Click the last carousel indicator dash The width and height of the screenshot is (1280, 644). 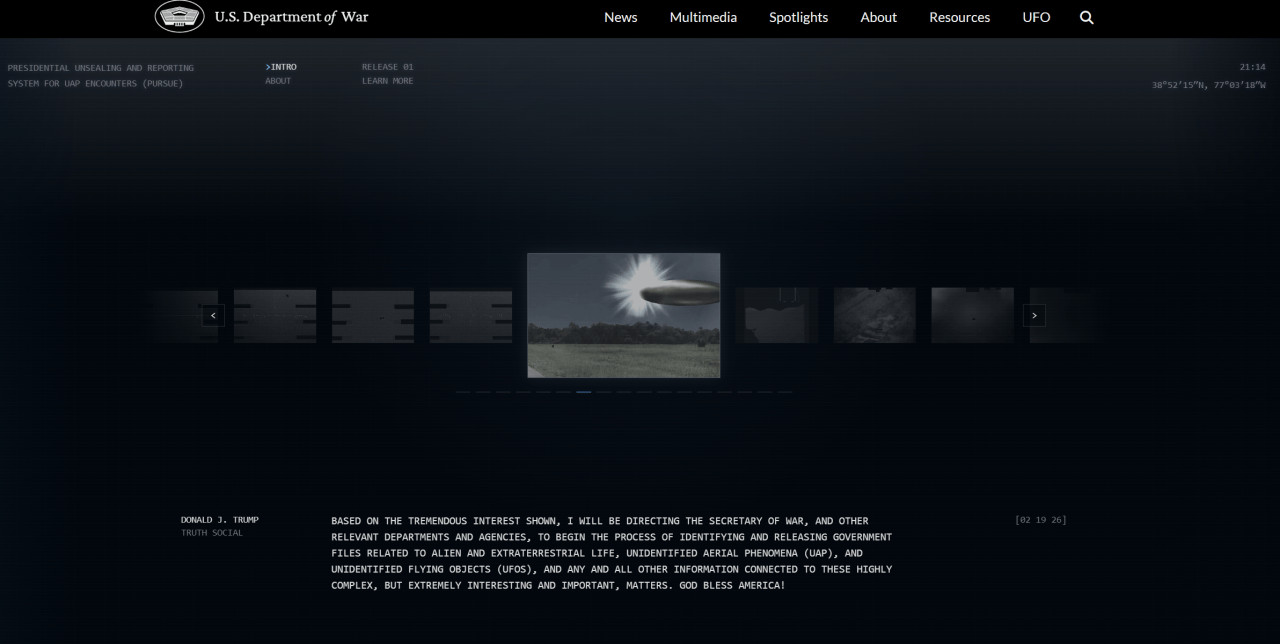point(785,392)
